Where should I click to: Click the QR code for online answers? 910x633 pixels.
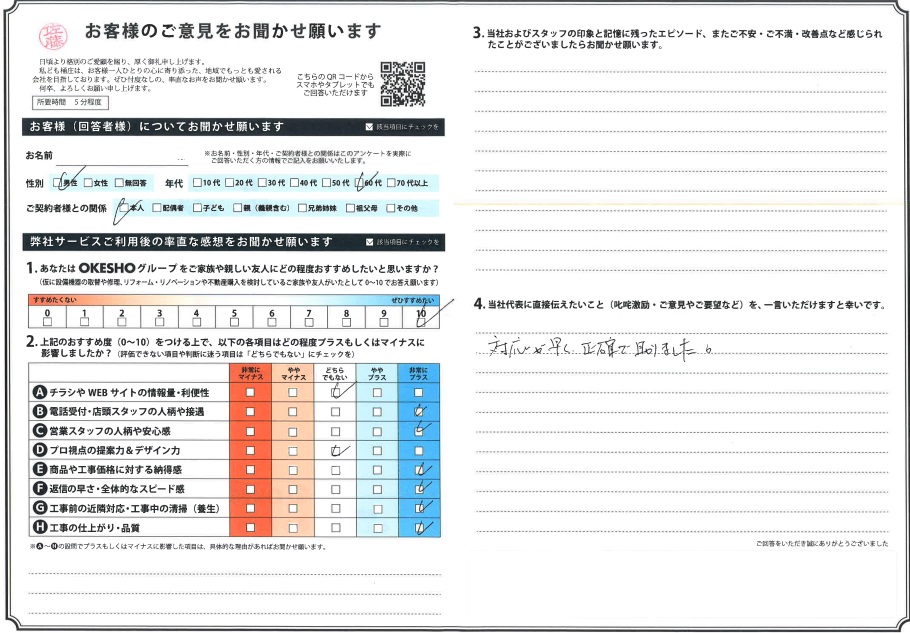click(x=403, y=84)
